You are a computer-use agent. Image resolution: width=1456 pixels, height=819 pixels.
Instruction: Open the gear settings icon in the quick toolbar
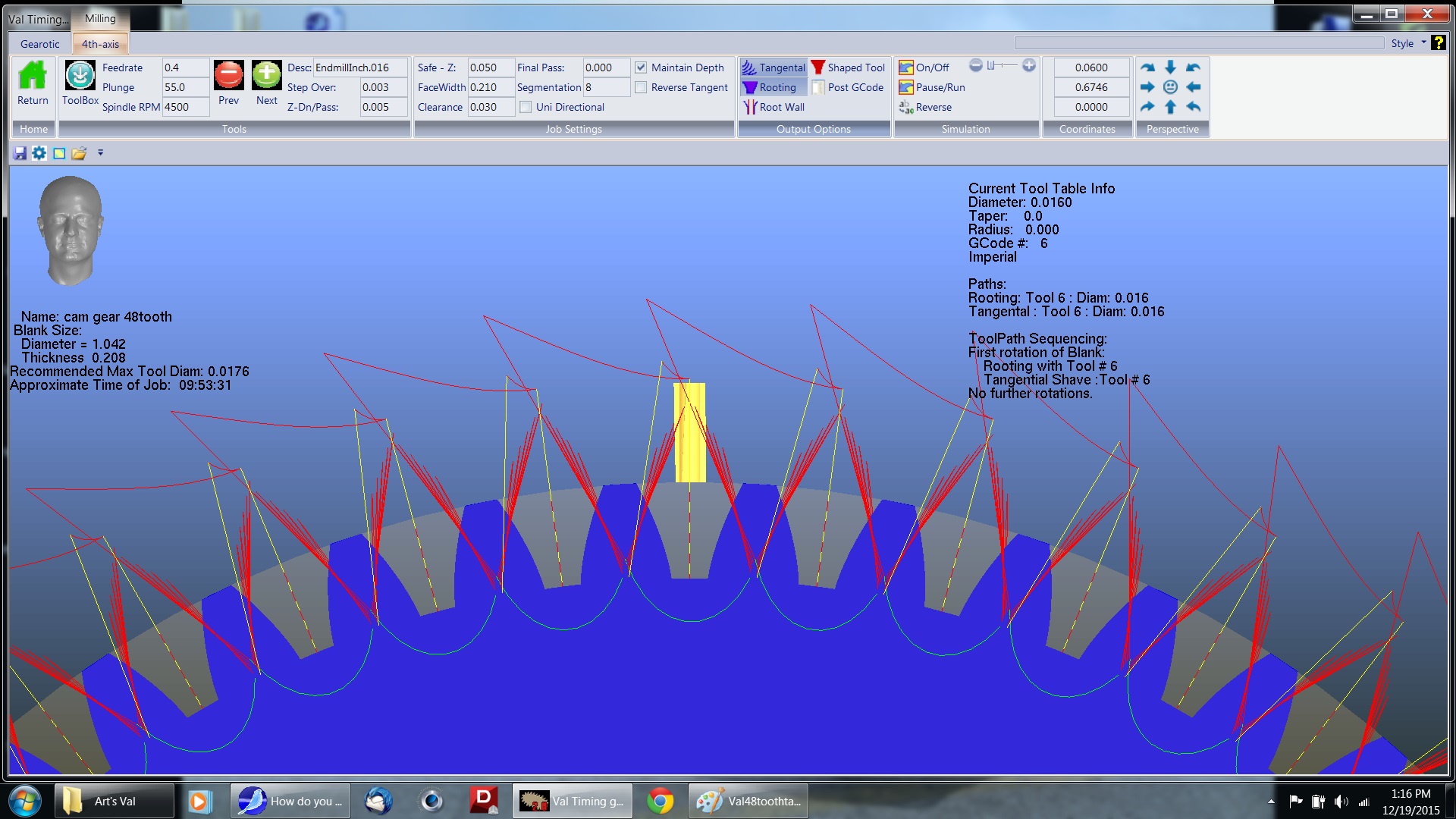39,153
